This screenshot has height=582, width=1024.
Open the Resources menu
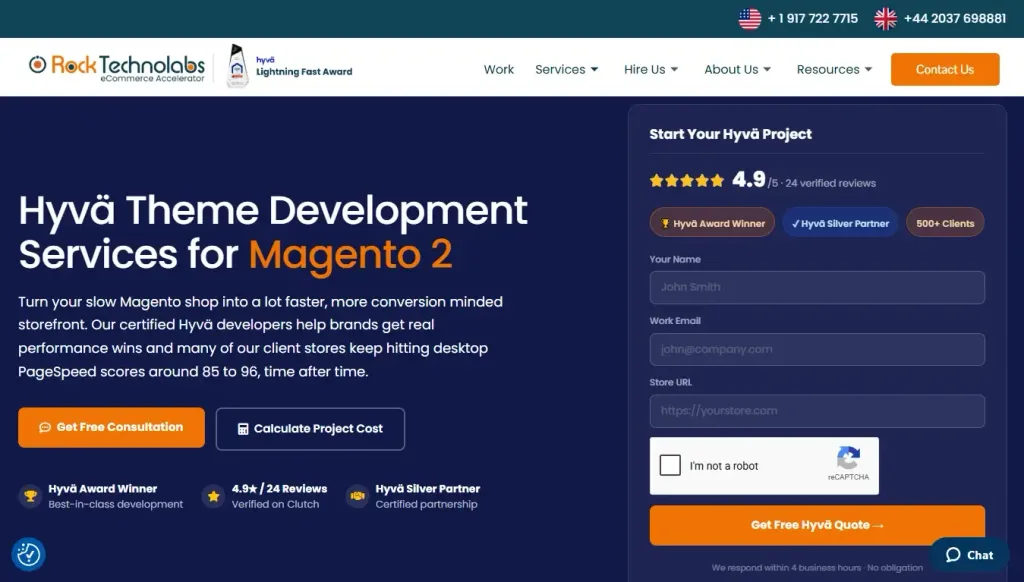pos(834,69)
